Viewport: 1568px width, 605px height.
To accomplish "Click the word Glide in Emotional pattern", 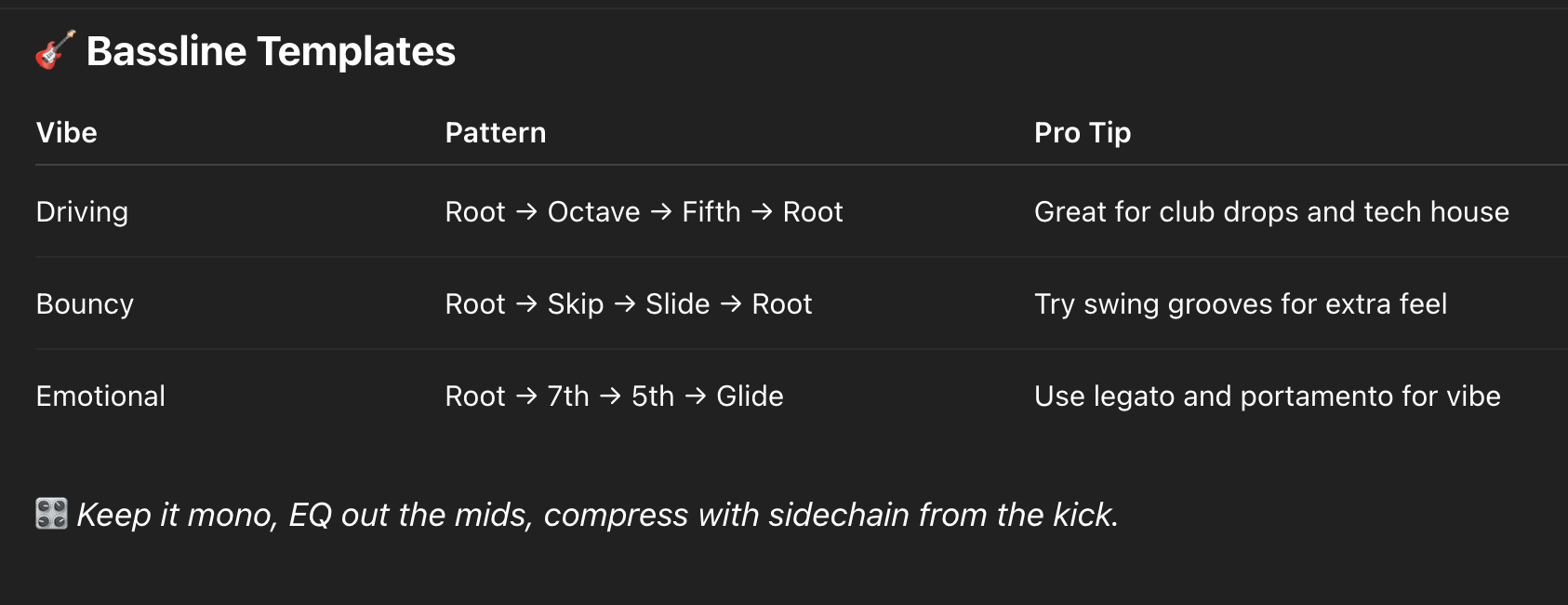I will 750,396.
